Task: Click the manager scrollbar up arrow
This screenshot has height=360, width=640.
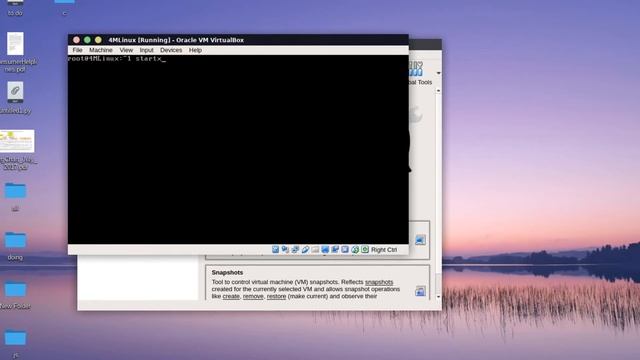Action: [x=438, y=91]
